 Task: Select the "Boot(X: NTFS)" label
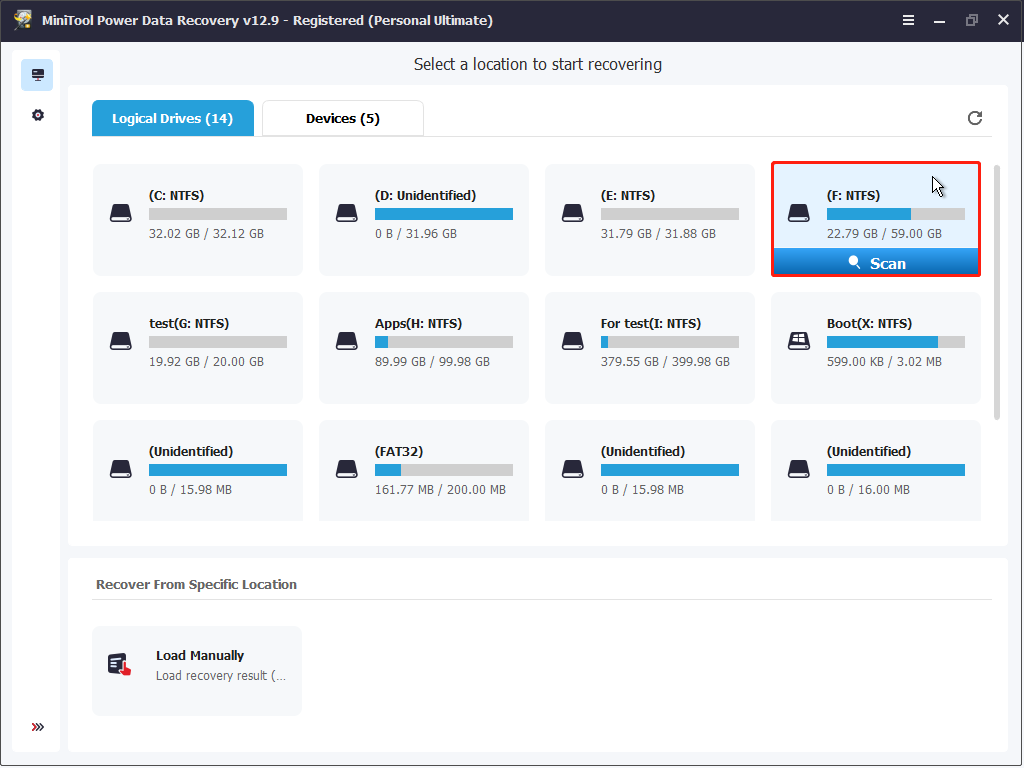pos(869,323)
